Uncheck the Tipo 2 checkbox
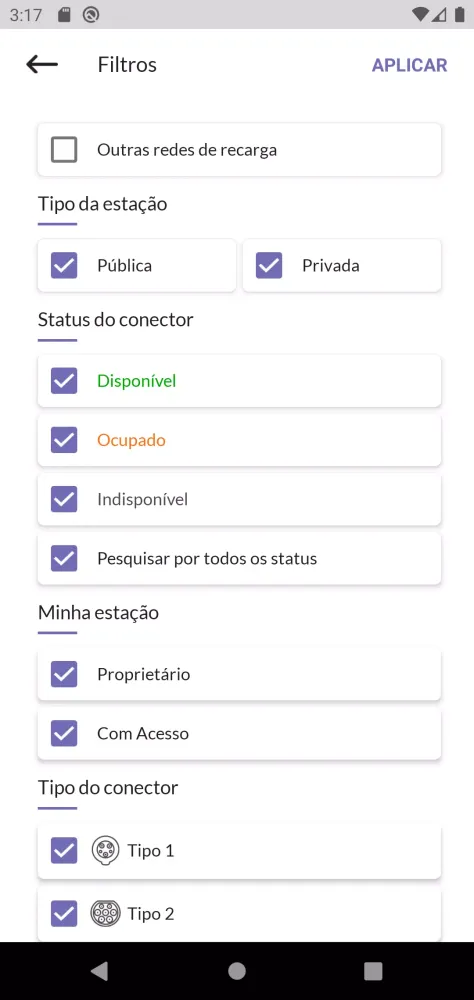 (64, 914)
